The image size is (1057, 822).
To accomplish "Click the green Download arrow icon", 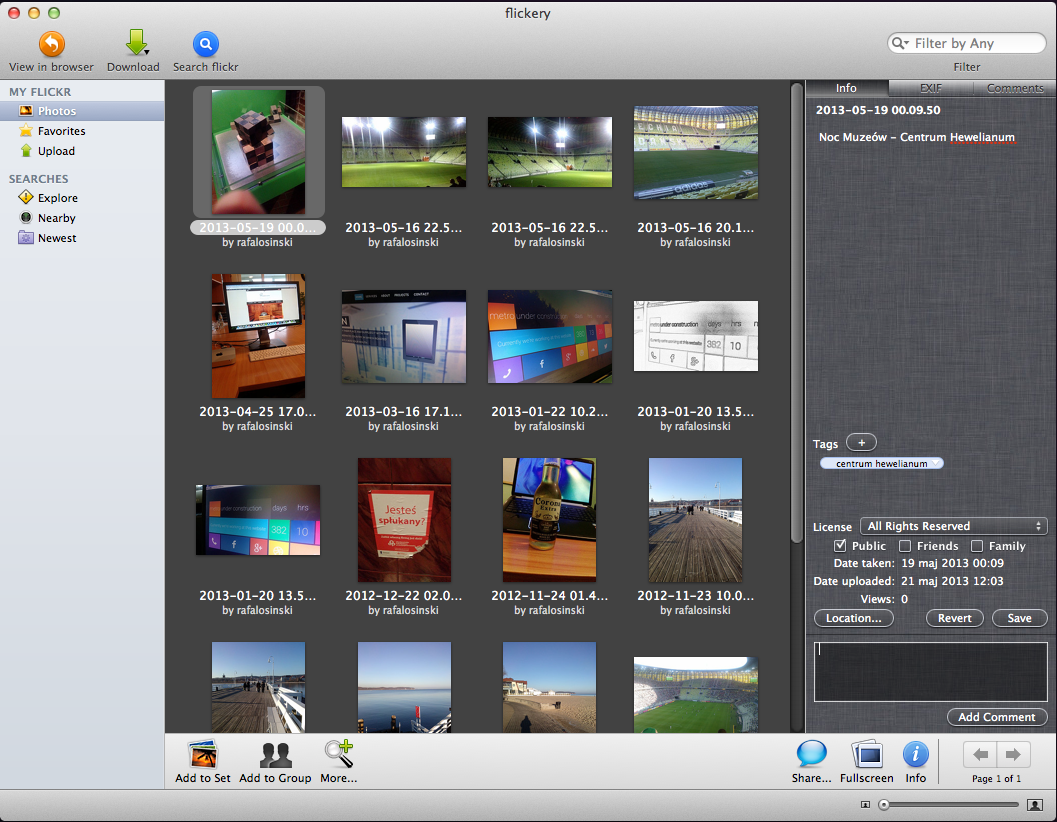I will 136,44.
